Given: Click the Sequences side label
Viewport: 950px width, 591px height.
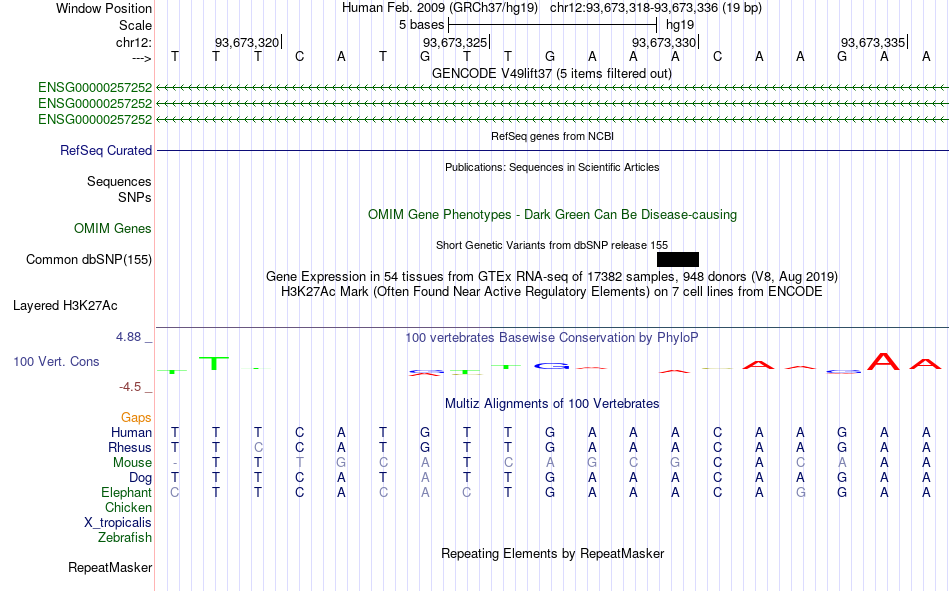Looking at the screenshot, I should 119,181.
